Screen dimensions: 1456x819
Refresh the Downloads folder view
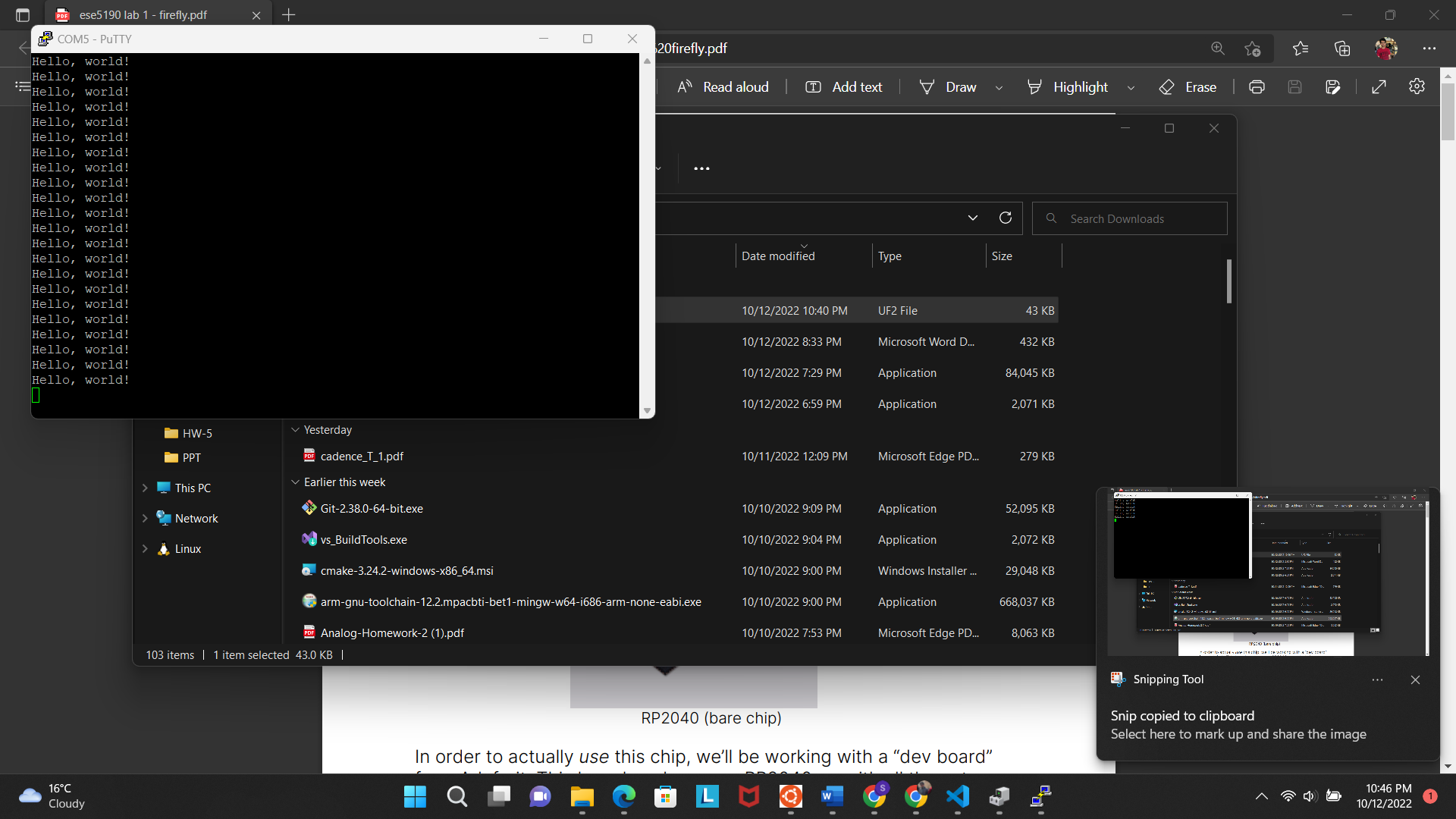[1006, 218]
